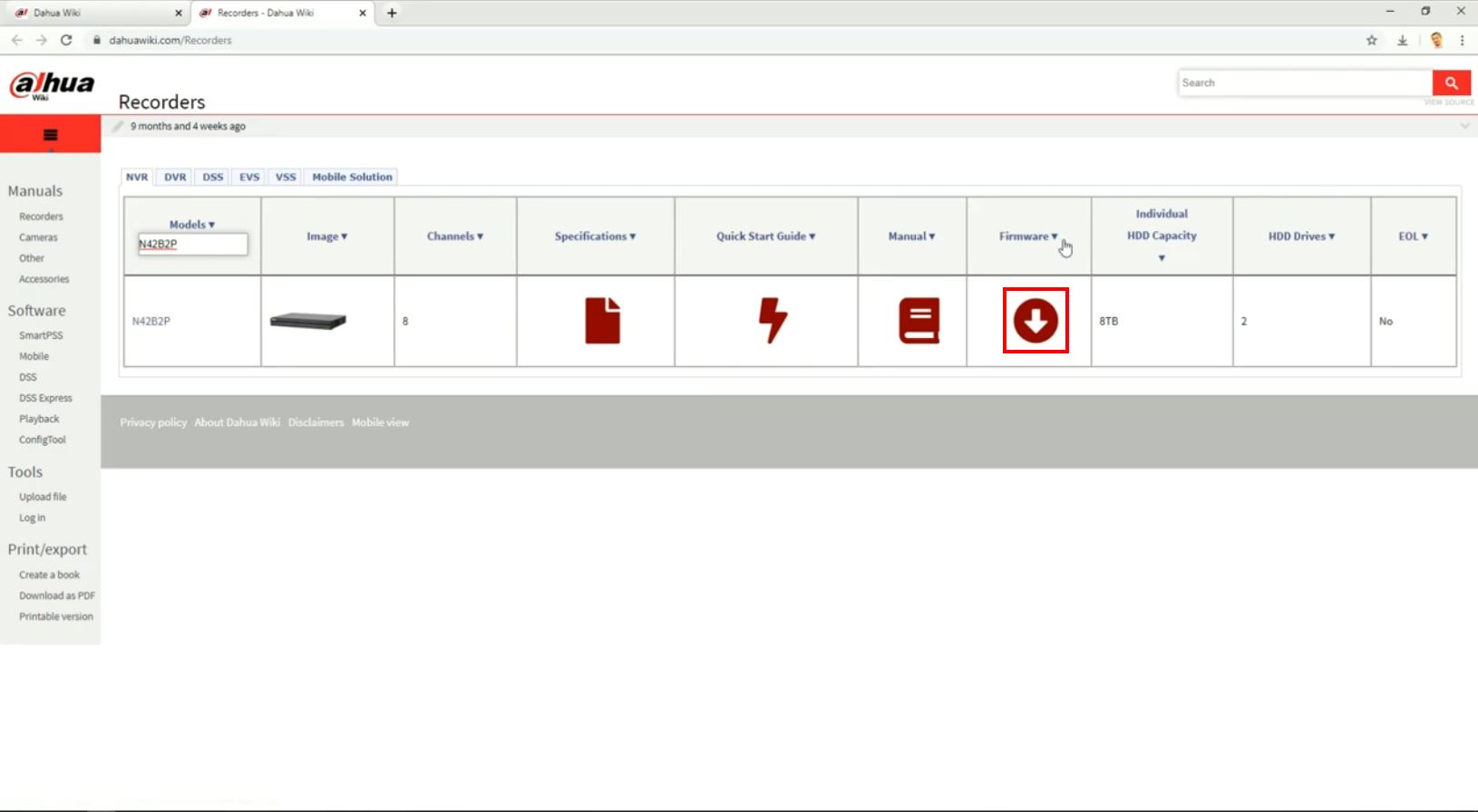The width and height of the screenshot is (1478, 812).
Task: Switch to the VSS tab
Action: click(x=286, y=177)
